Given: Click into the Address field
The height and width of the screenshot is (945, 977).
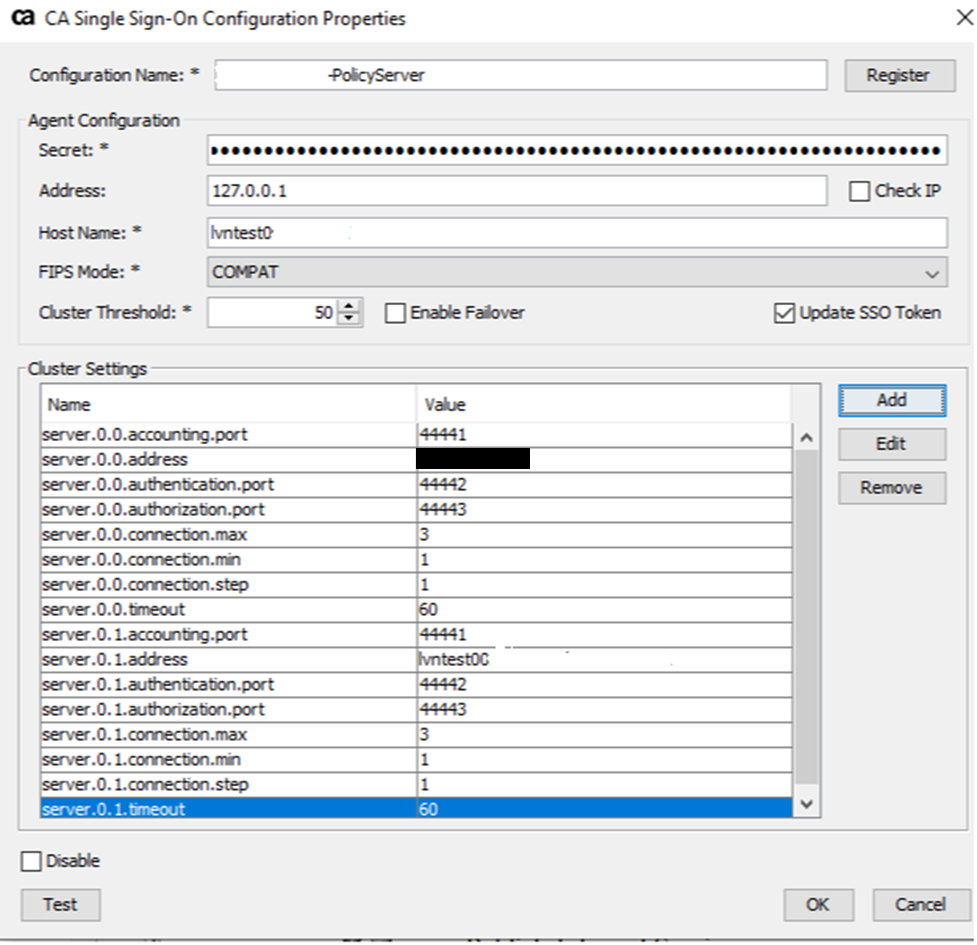Looking at the screenshot, I should 516,190.
